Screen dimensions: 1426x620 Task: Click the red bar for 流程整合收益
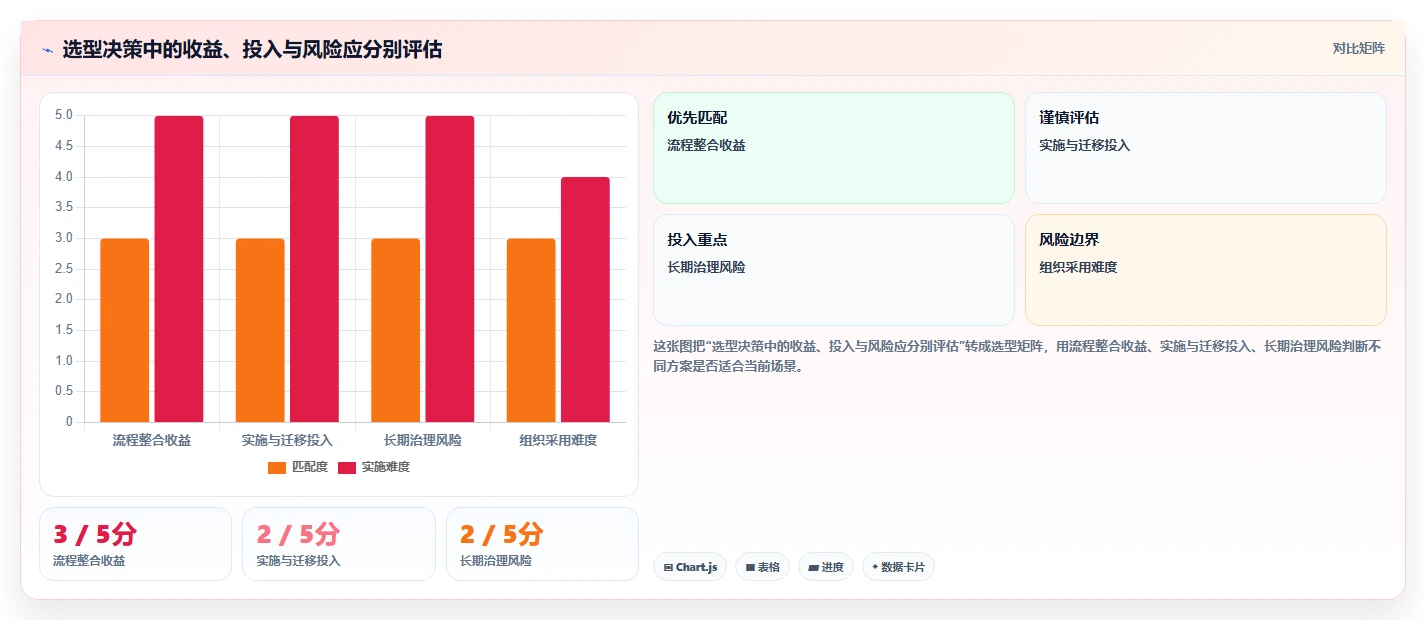(179, 269)
